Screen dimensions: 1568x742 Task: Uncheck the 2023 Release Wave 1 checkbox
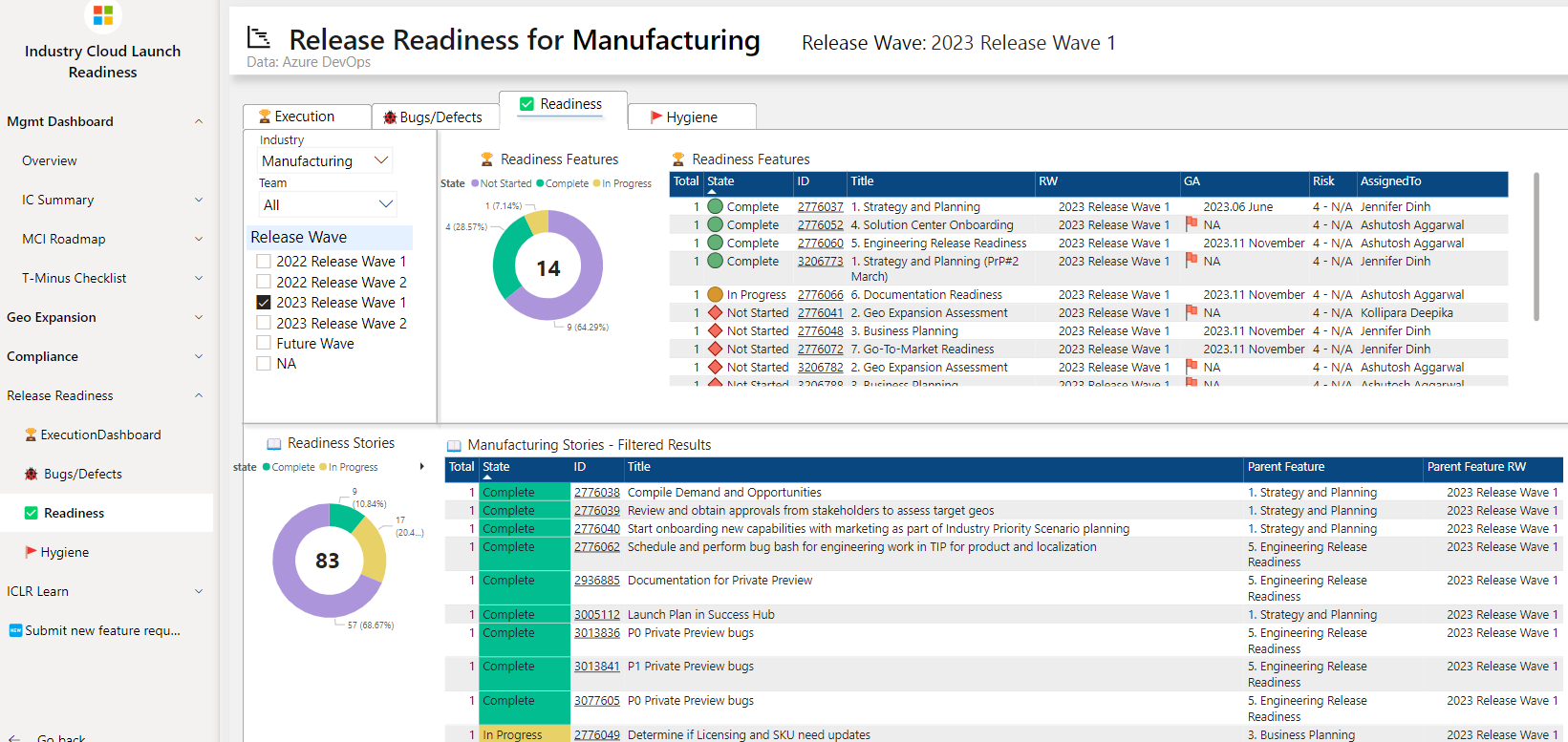coord(264,302)
